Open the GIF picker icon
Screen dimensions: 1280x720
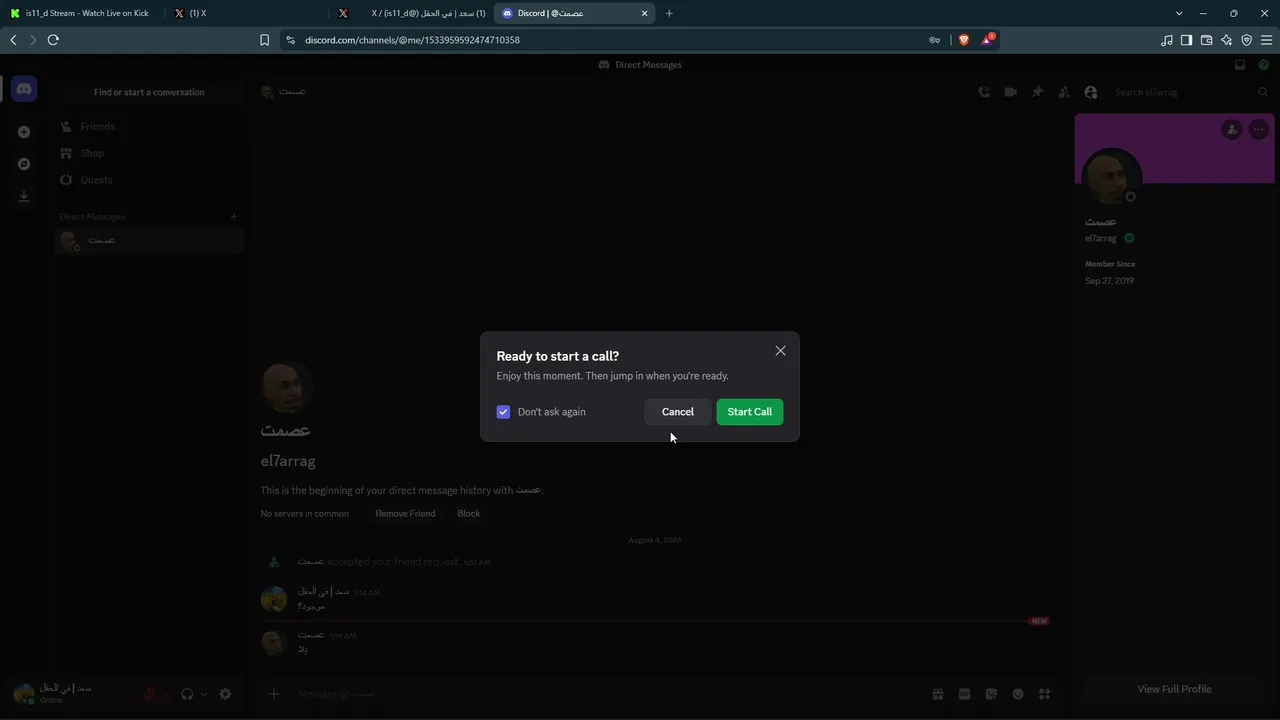coord(965,694)
